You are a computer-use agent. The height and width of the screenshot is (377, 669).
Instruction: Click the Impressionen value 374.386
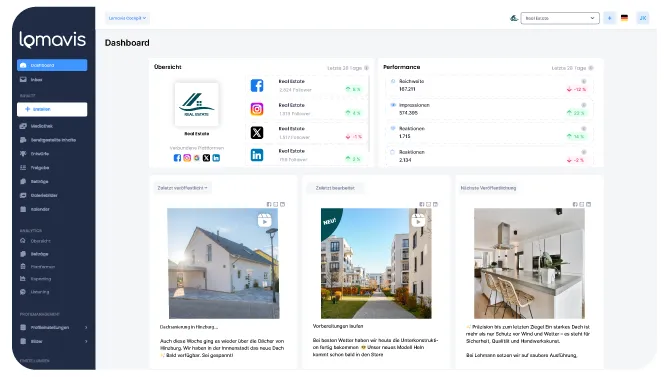(x=408, y=113)
